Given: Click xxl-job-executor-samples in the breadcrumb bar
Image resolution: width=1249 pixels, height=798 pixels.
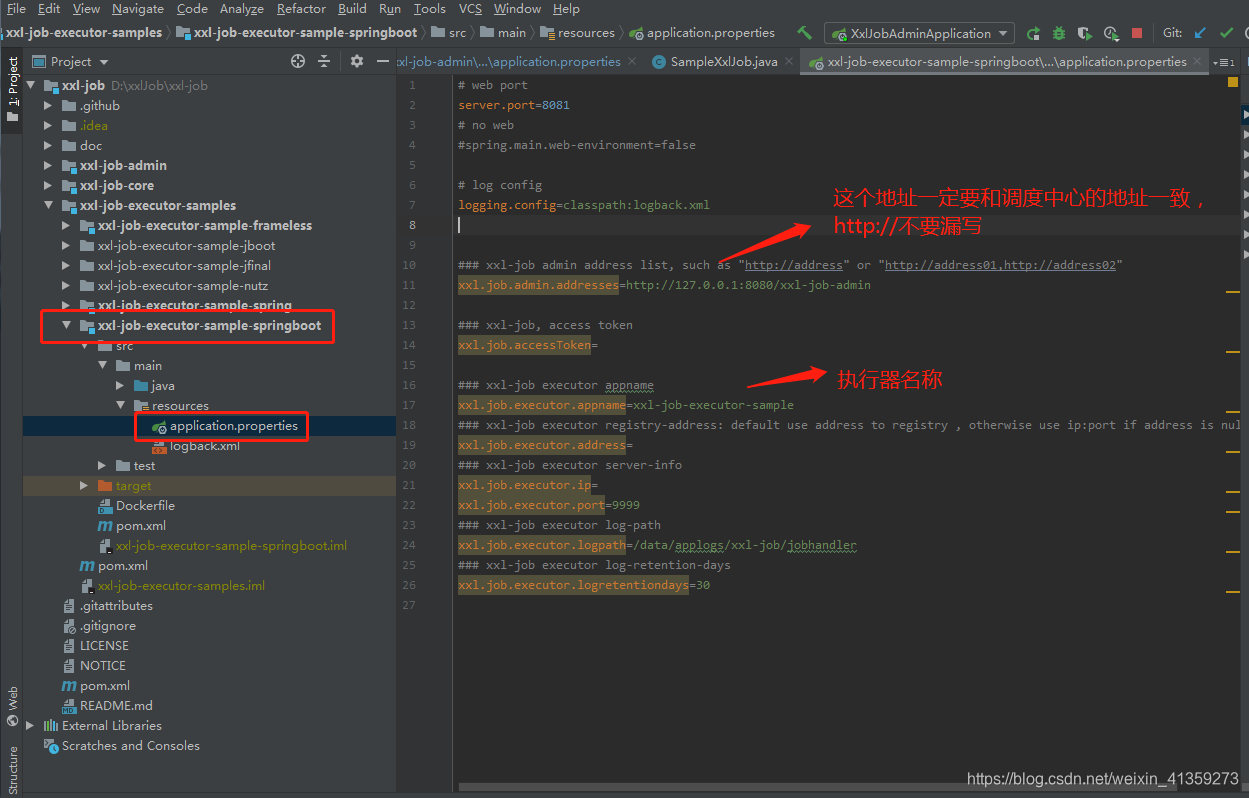Looking at the screenshot, I should 84,33.
